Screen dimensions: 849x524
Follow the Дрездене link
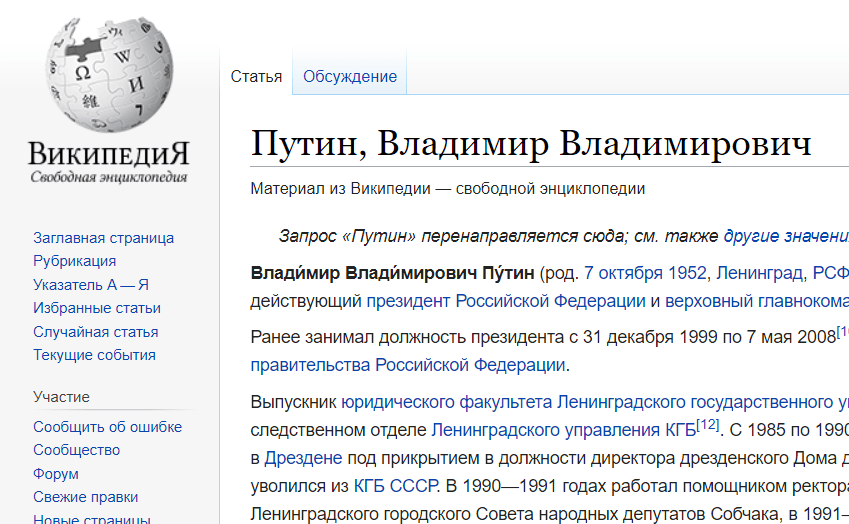(x=303, y=458)
